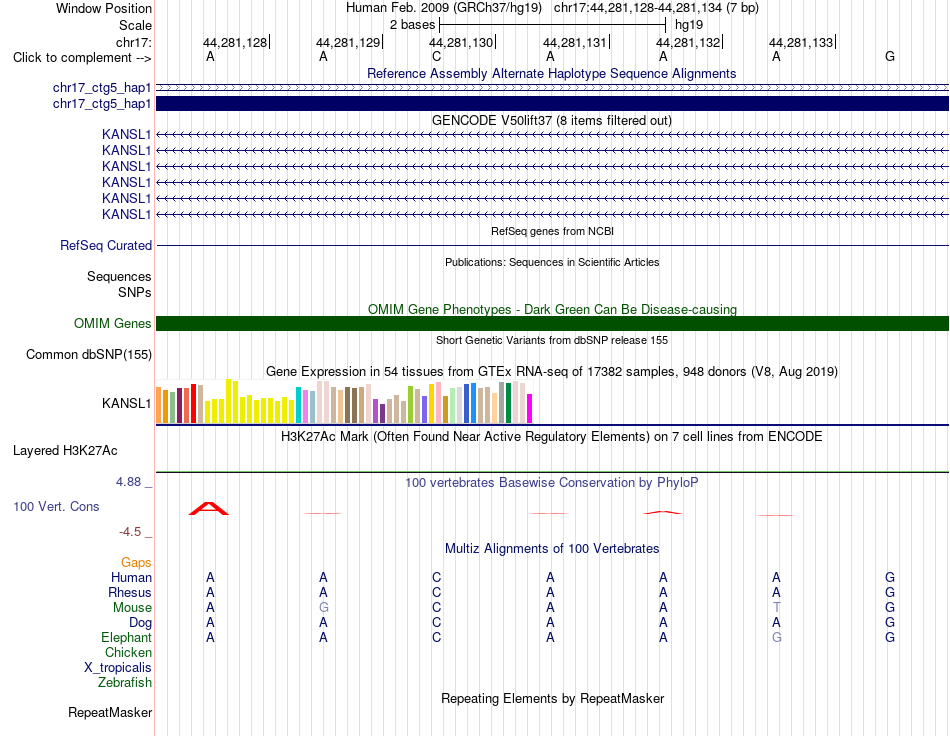Click the Mouse species label
This screenshot has width=950, height=736.
pos(132,608)
